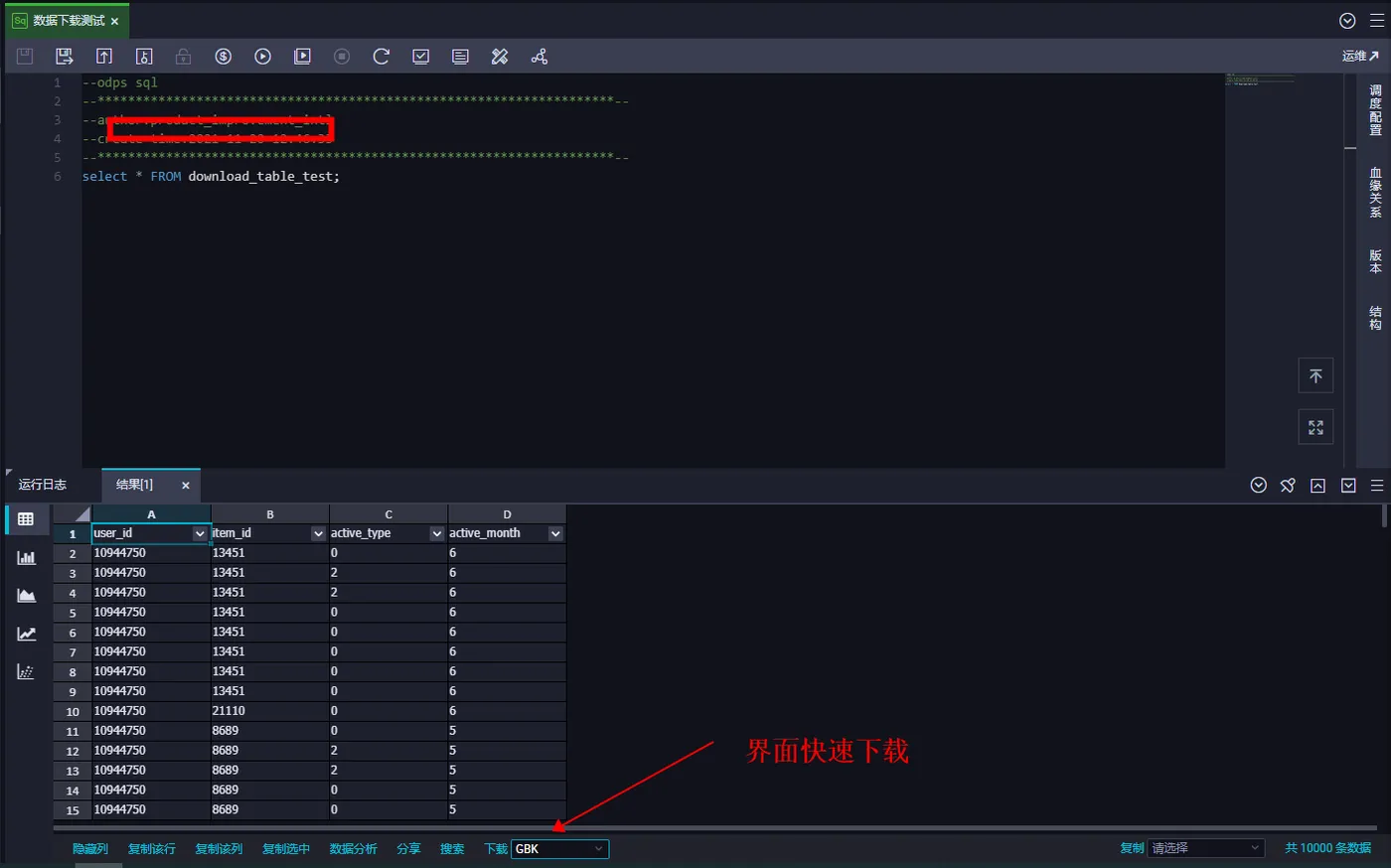Click the monitor checkmark icon in toolbar
The height and width of the screenshot is (868, 1391).
421,57
